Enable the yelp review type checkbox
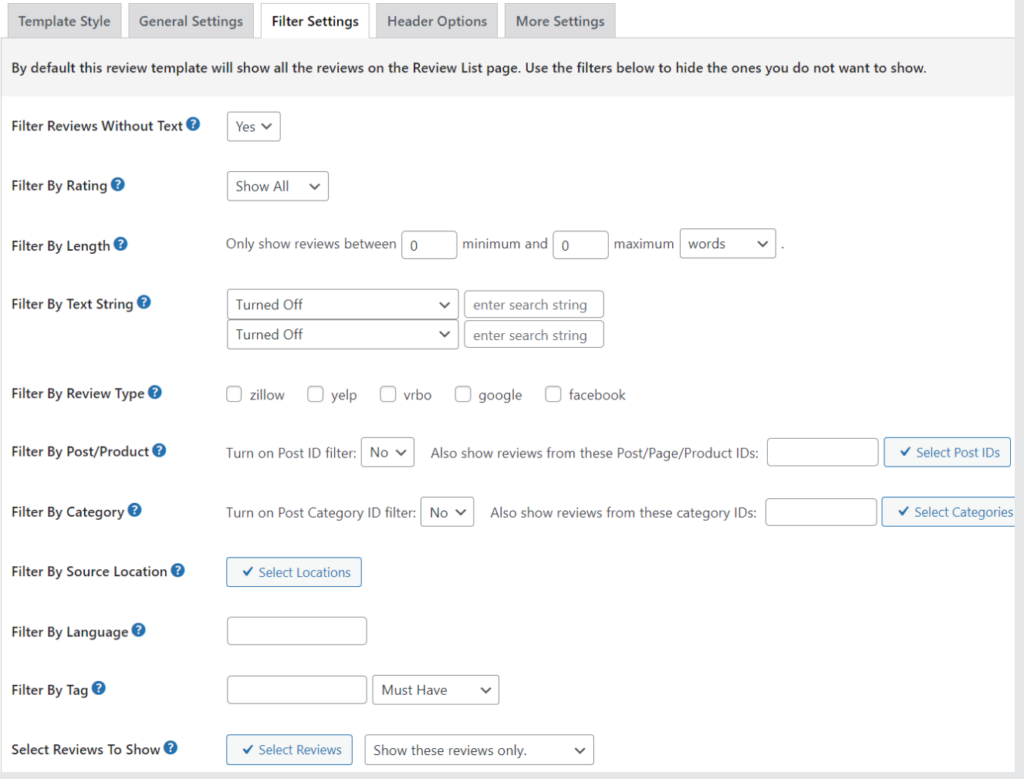 (x=315, y=394)
